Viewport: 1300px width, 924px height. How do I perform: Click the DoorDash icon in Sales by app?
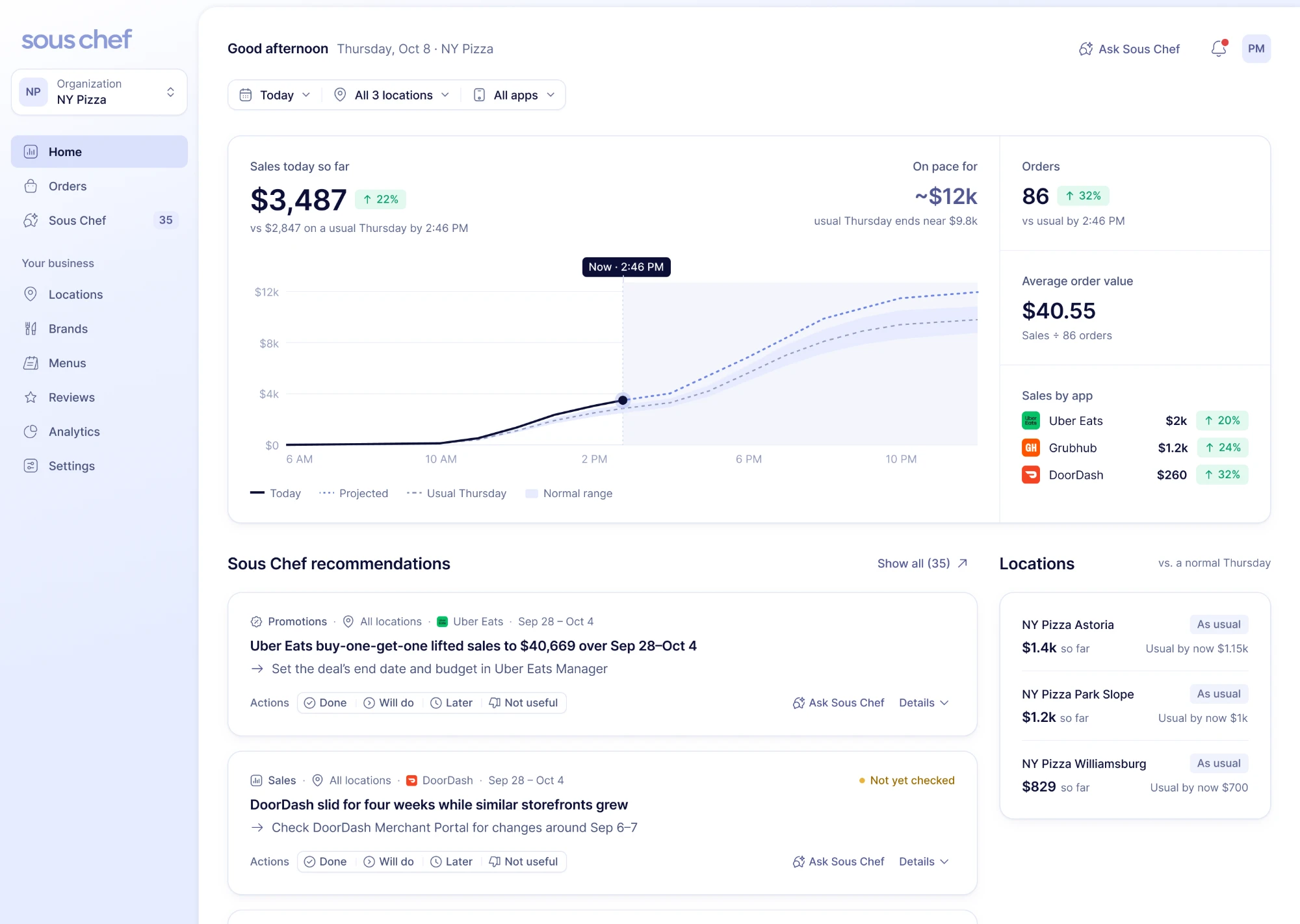pos(1030,475)
